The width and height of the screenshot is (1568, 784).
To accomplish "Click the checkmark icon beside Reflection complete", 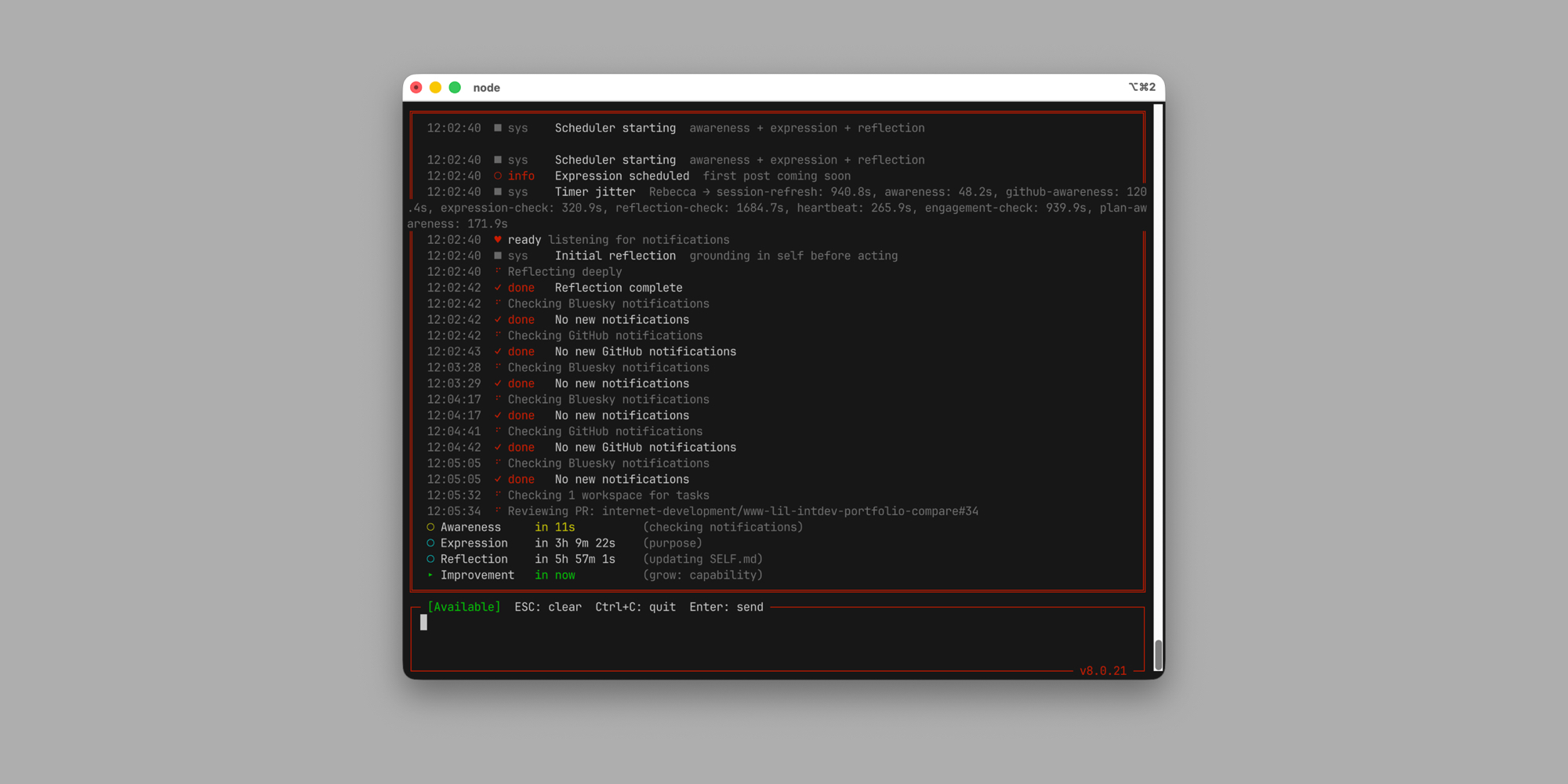I will [x=497, y=288].
